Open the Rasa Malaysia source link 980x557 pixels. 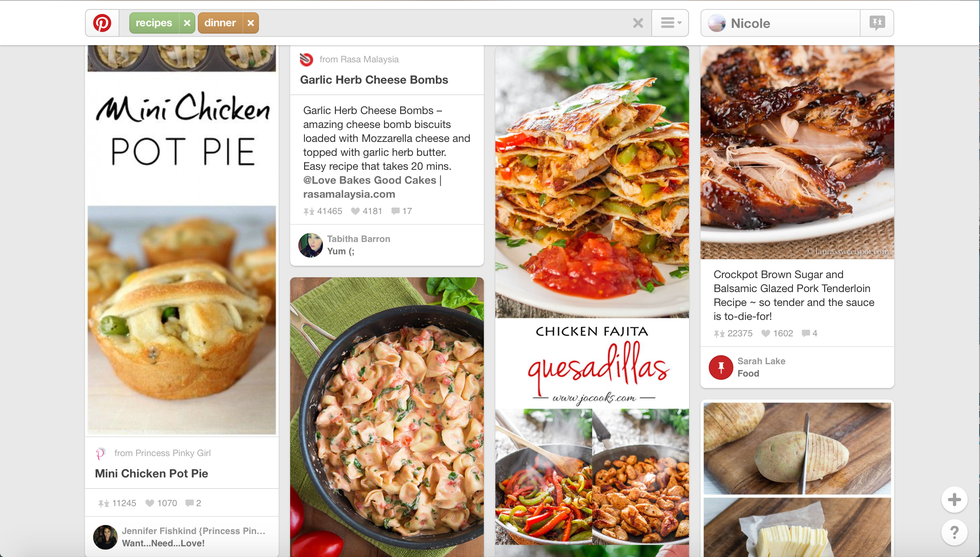point(359,59)
